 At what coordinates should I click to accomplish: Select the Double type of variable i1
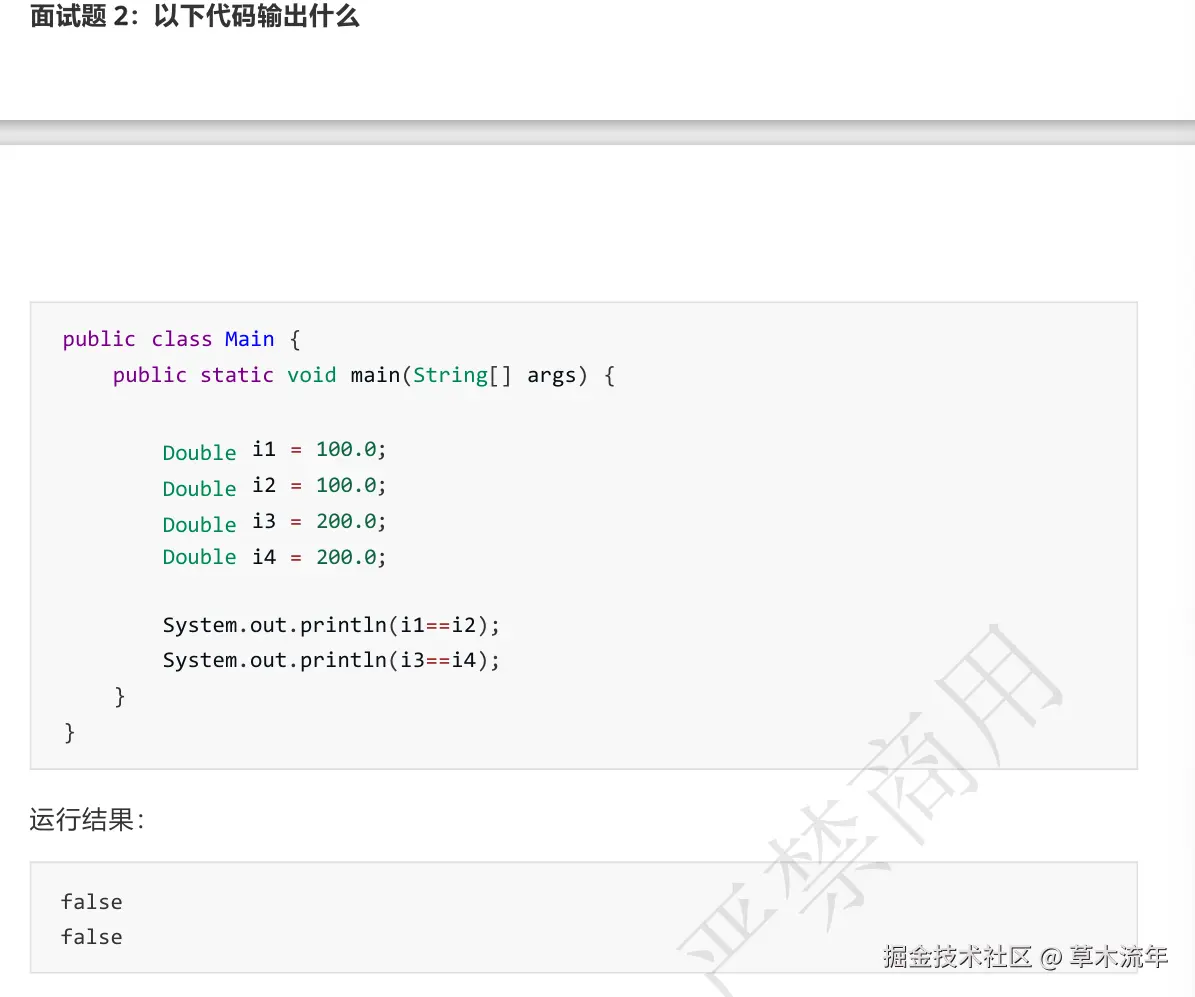[x=198, y=452]
